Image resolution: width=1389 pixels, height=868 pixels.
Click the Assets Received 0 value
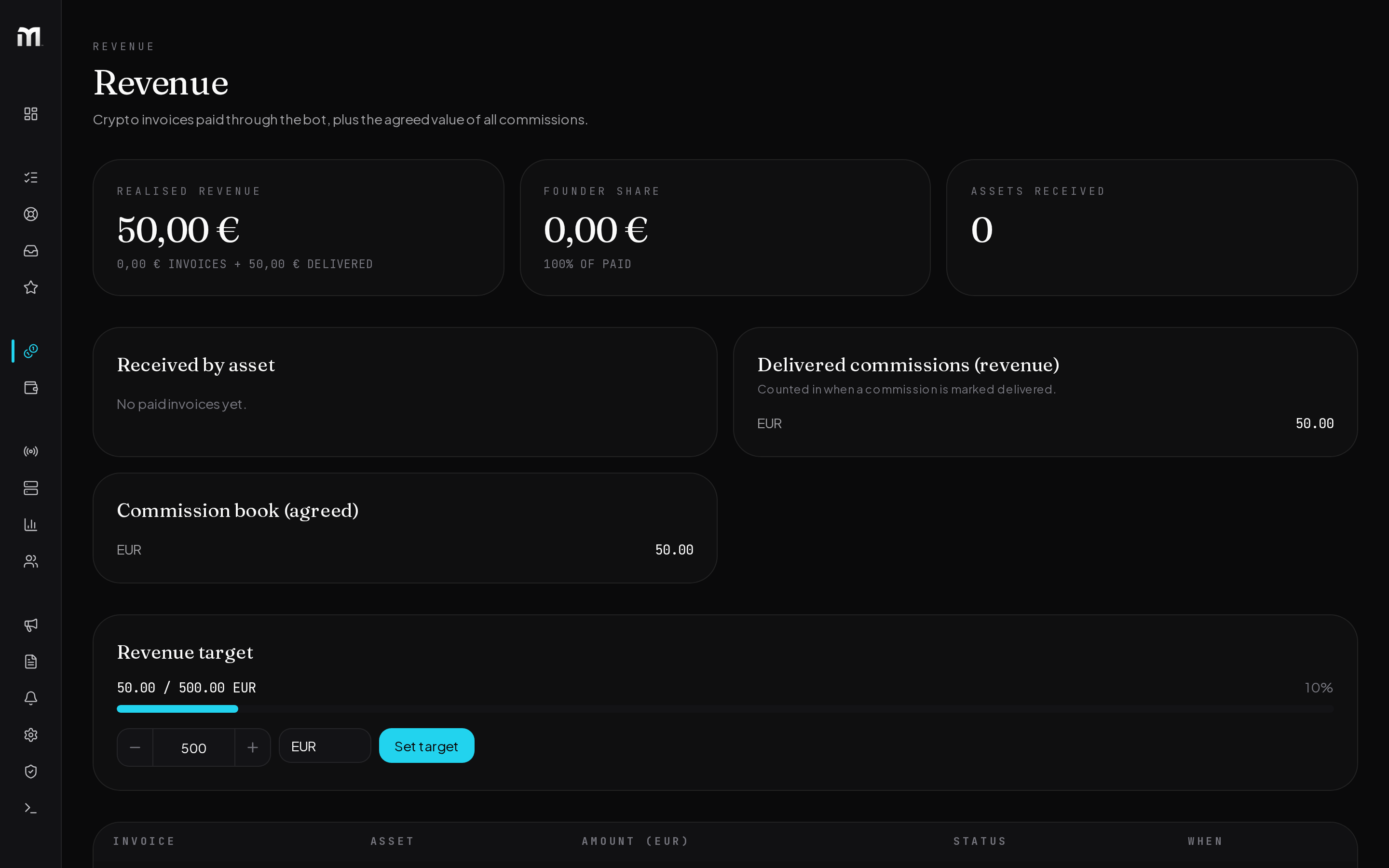click(x=982, y=230)
